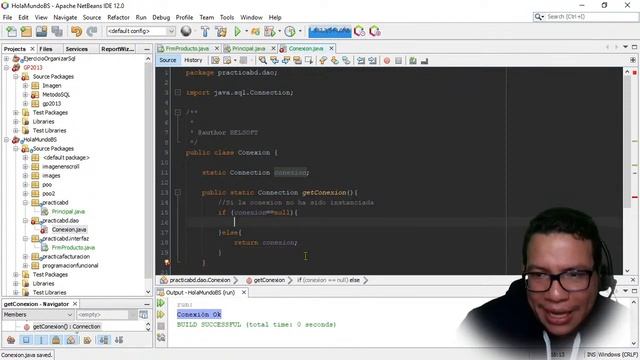Click the Save All toolbar icon
The width and height of the screenshot is (640, 360).
click(x=57, y=31)
